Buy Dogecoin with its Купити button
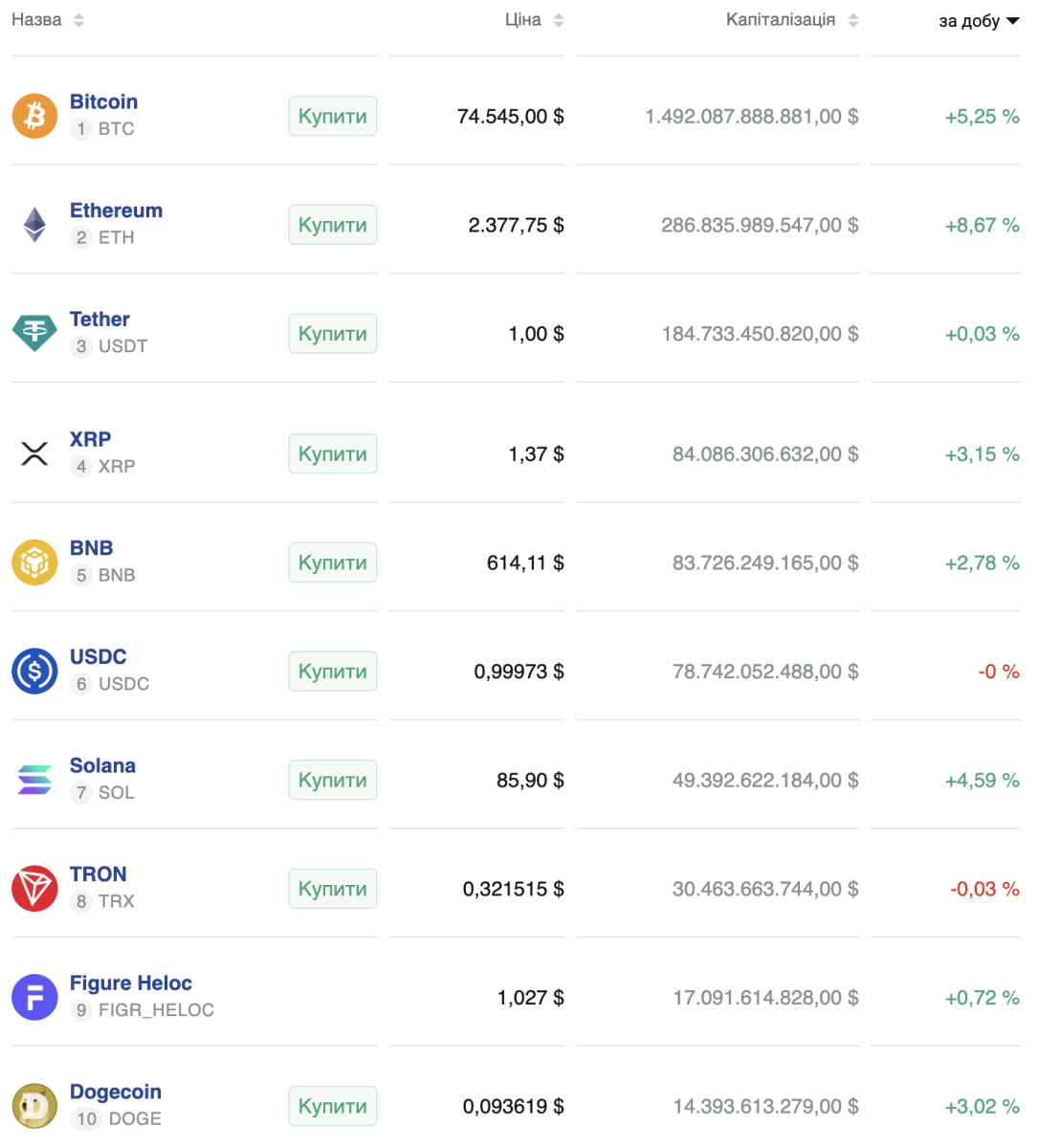The image size is (1039, 1148). (332, 1106)
